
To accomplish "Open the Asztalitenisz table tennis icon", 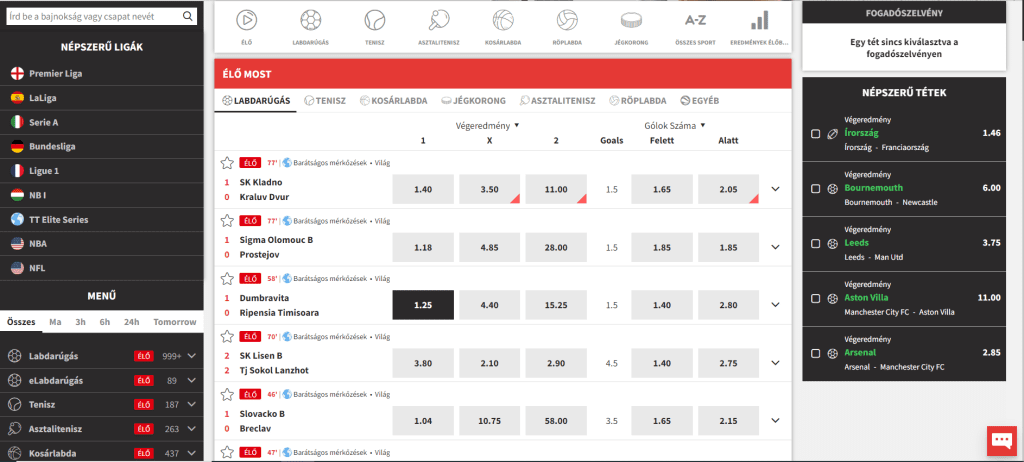I will coord(439,21).
